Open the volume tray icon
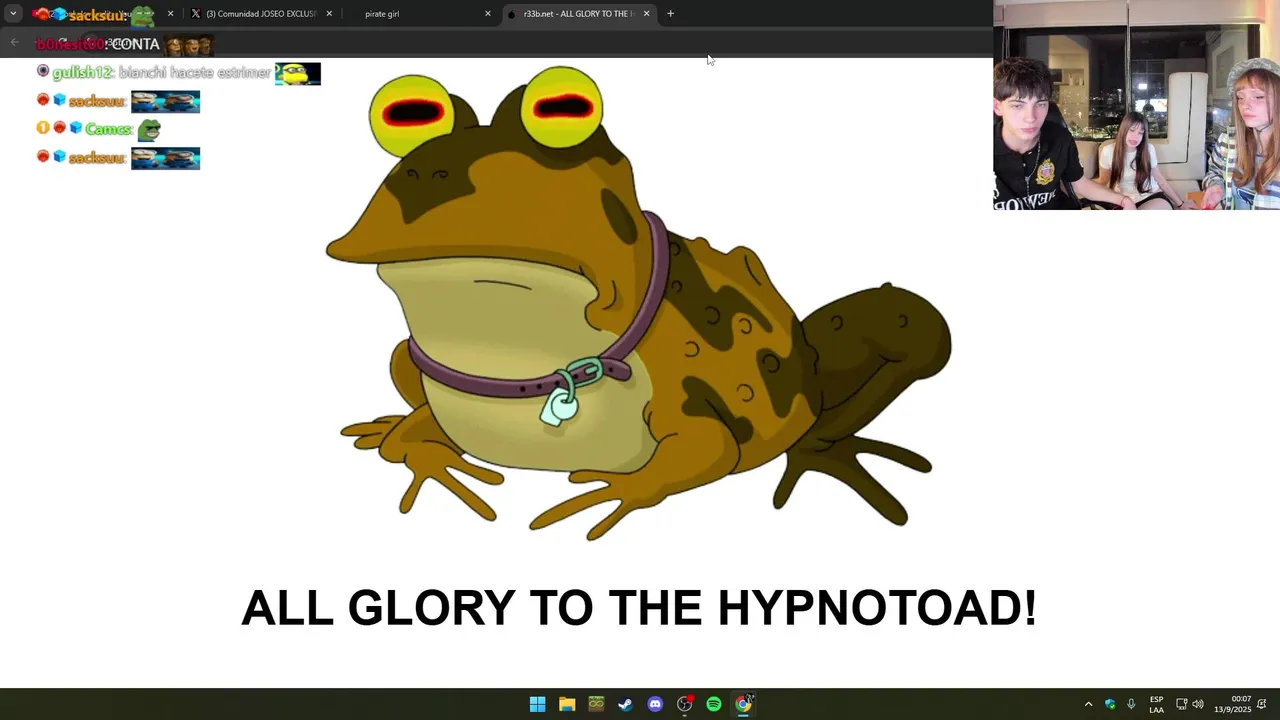This screenshot has width=1280, height=720. [1198, 704]
